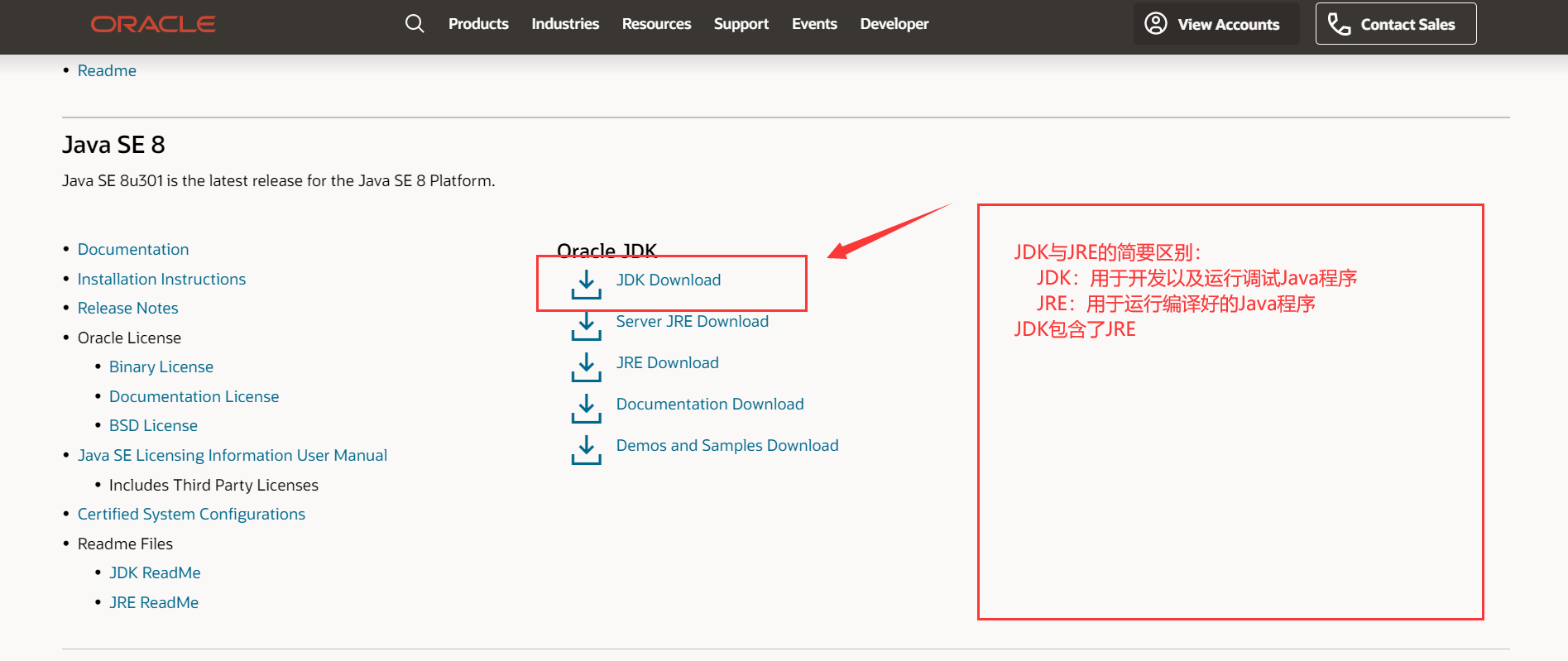Click Demos and Samples Download link text
The height and width of the screenshot is (661, 1568).
(x=727, y=446)
